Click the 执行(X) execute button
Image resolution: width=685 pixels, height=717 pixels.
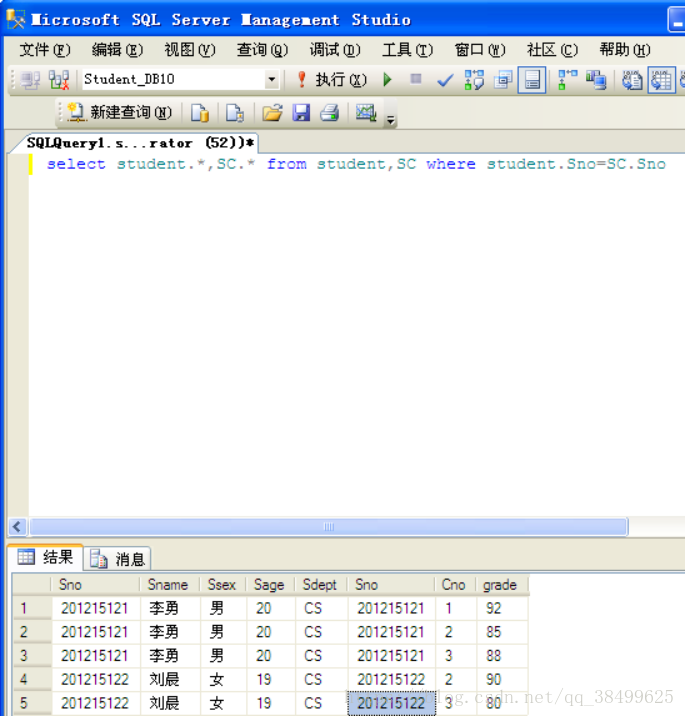click(x=332, y=80)
